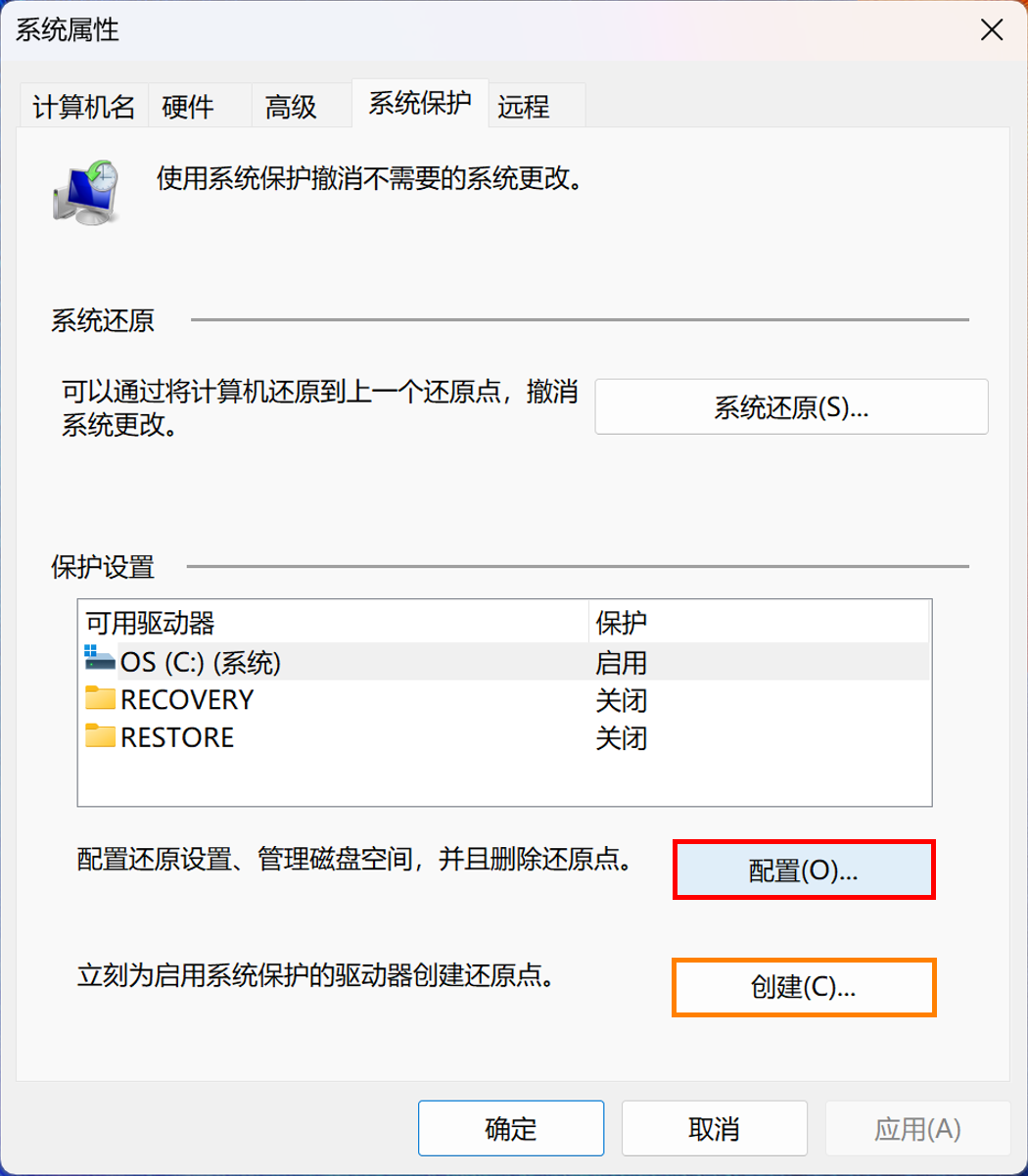Click the system protection monitor icon
The height and width of the screenshot is (1176, 1028).
tap(87, 192)
